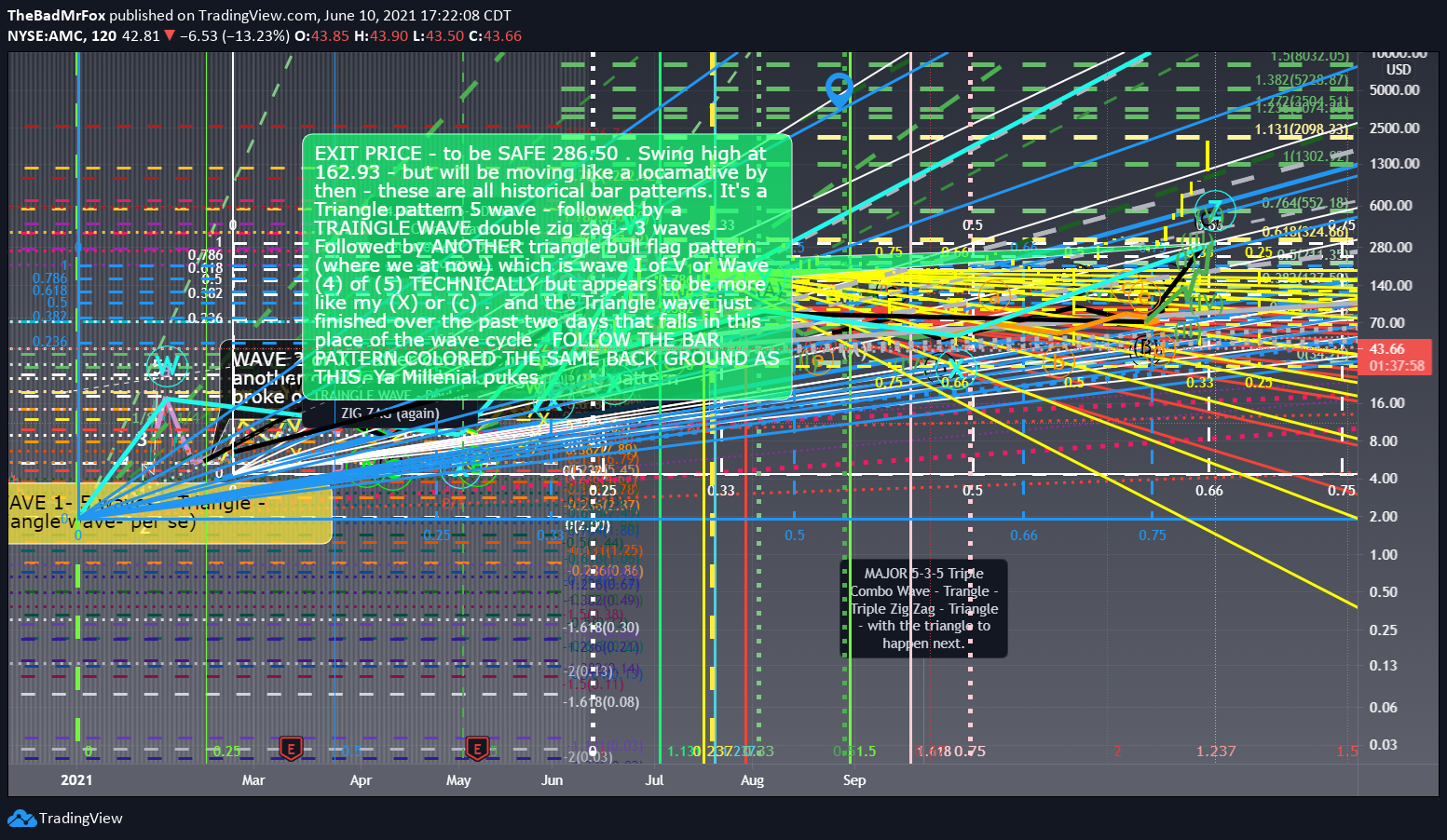This screenshot has width=1447, height=840.
Task: Select the yellow WAVE 1 triangle note
Action: pyautogui.click(x=170, y=513)
